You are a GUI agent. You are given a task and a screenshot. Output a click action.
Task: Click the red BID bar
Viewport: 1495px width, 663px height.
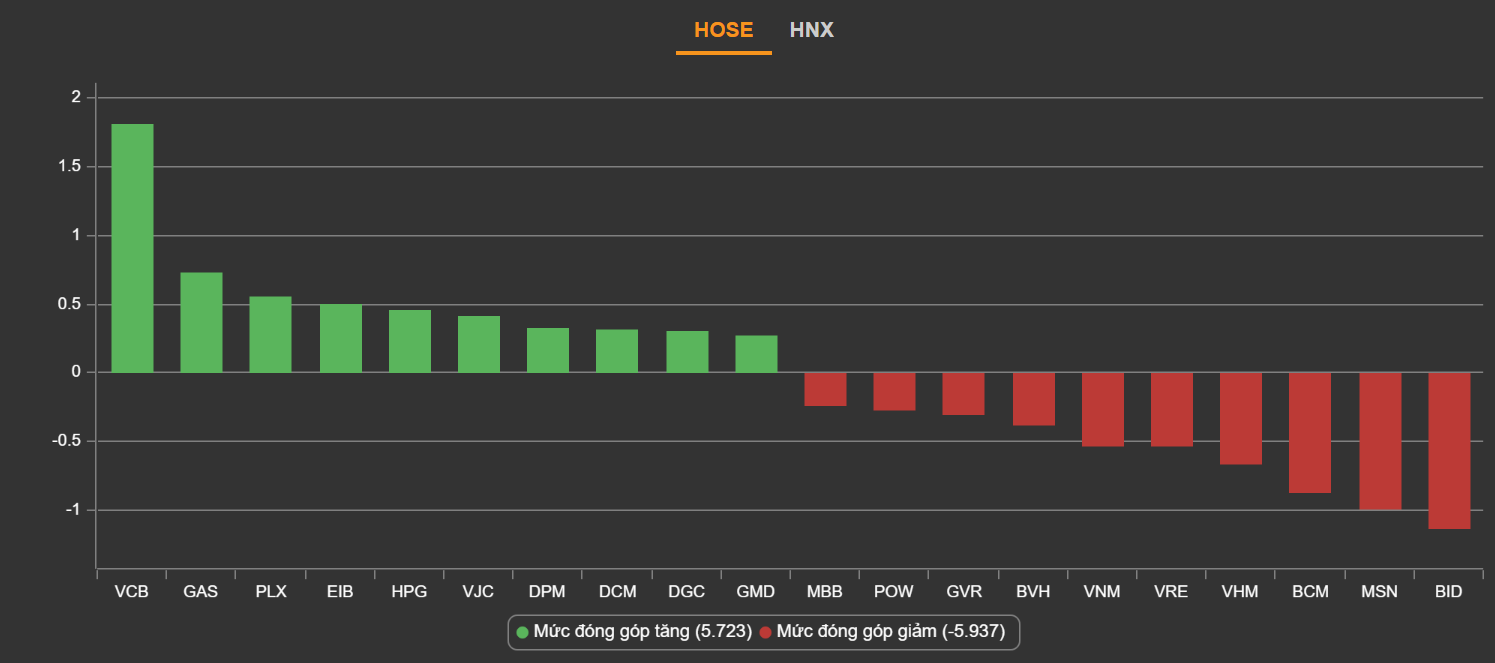1448,450
